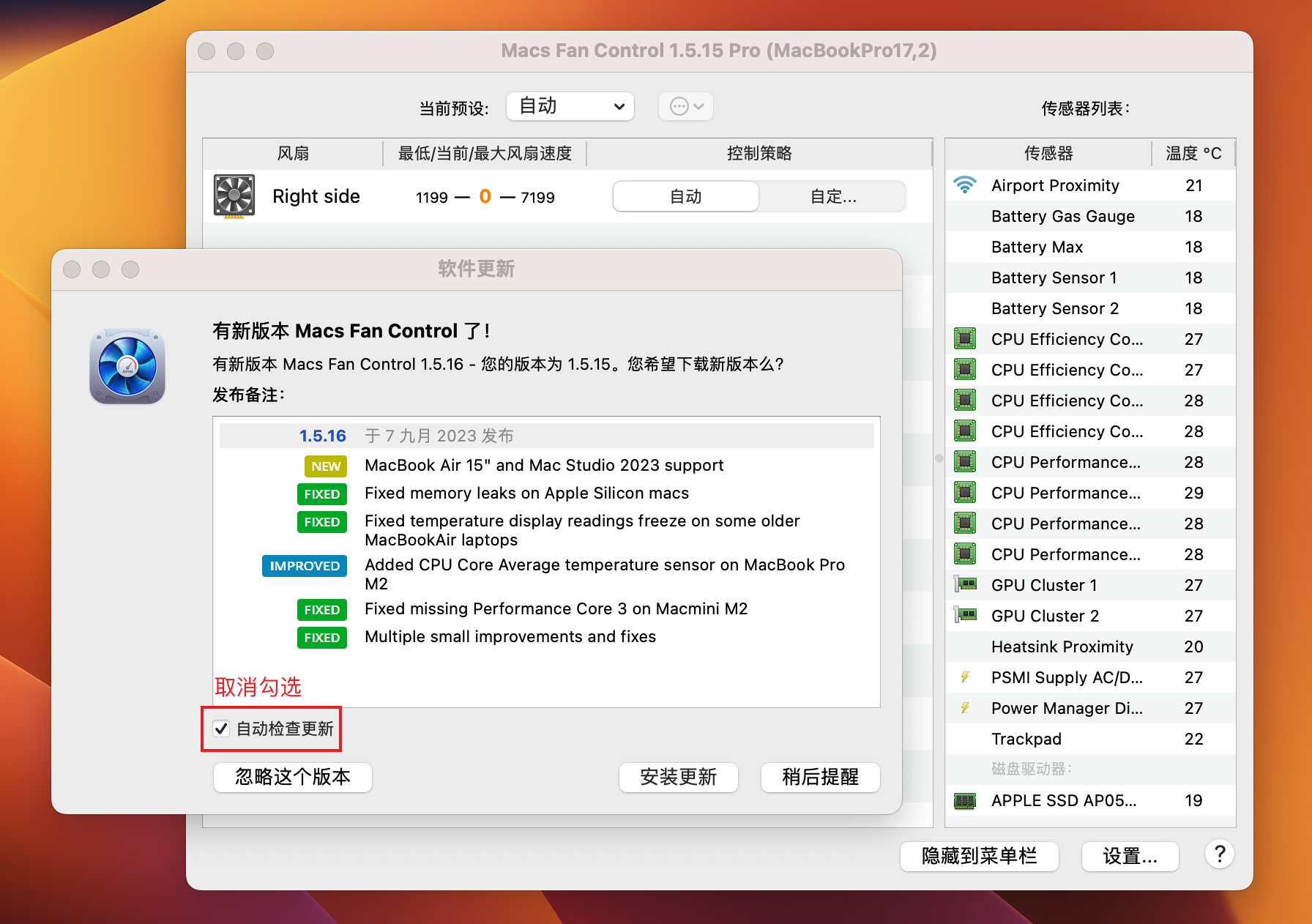This screenshot has height=924, width=1312.
Task: Select the Battery Sensor 2 row
Action: tap(1090, 308)
